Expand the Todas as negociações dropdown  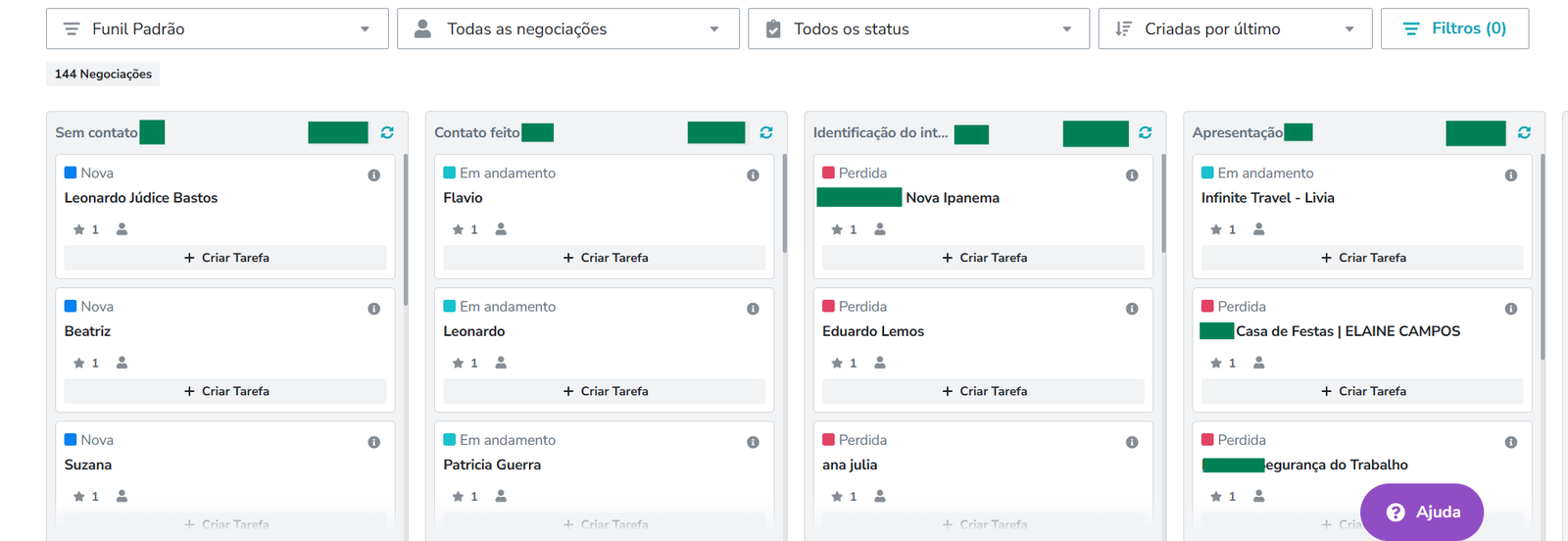pos(567,29)
